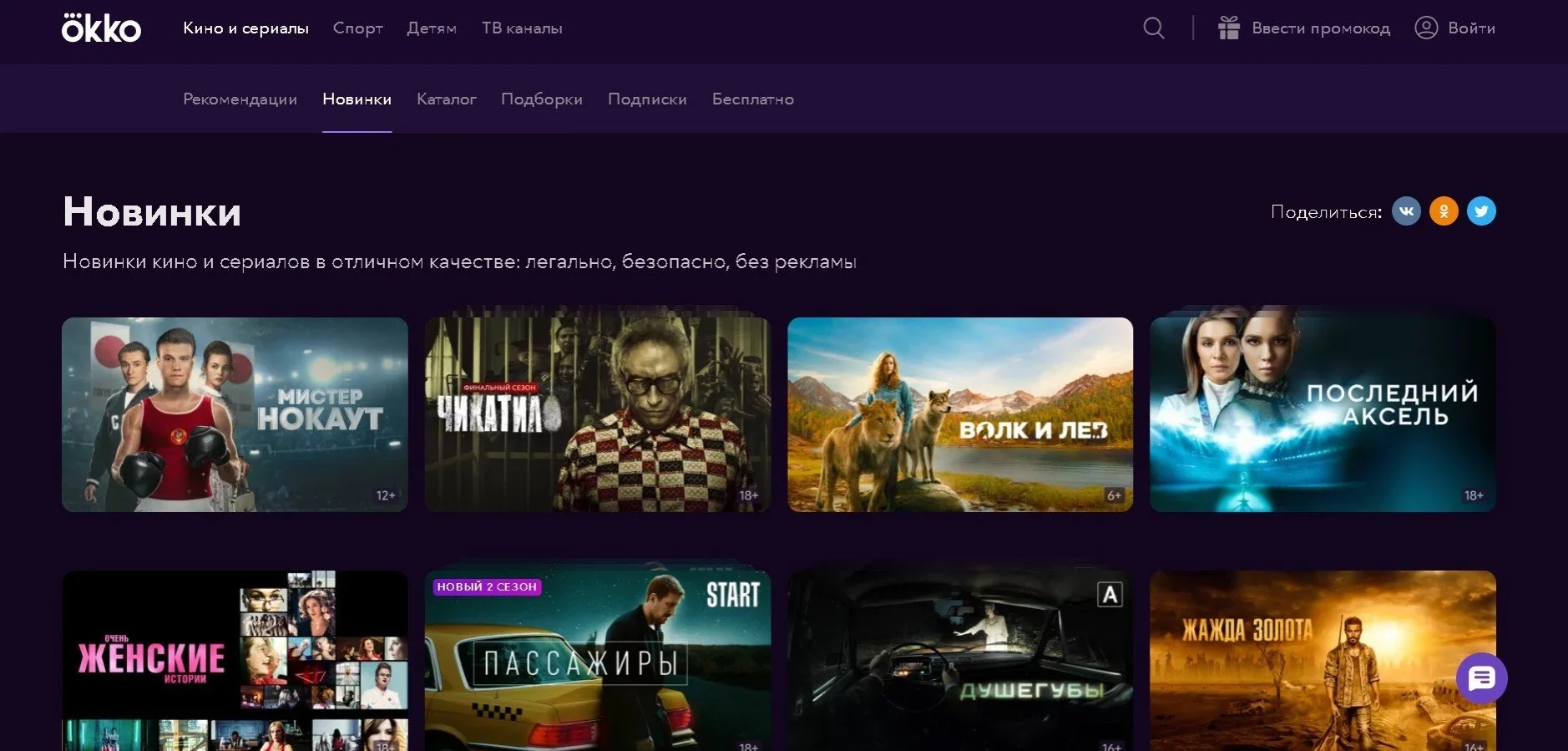Click the A logo on Душегубы
The height and width of the screenshot is (751, 1568).
[1110, 595]
